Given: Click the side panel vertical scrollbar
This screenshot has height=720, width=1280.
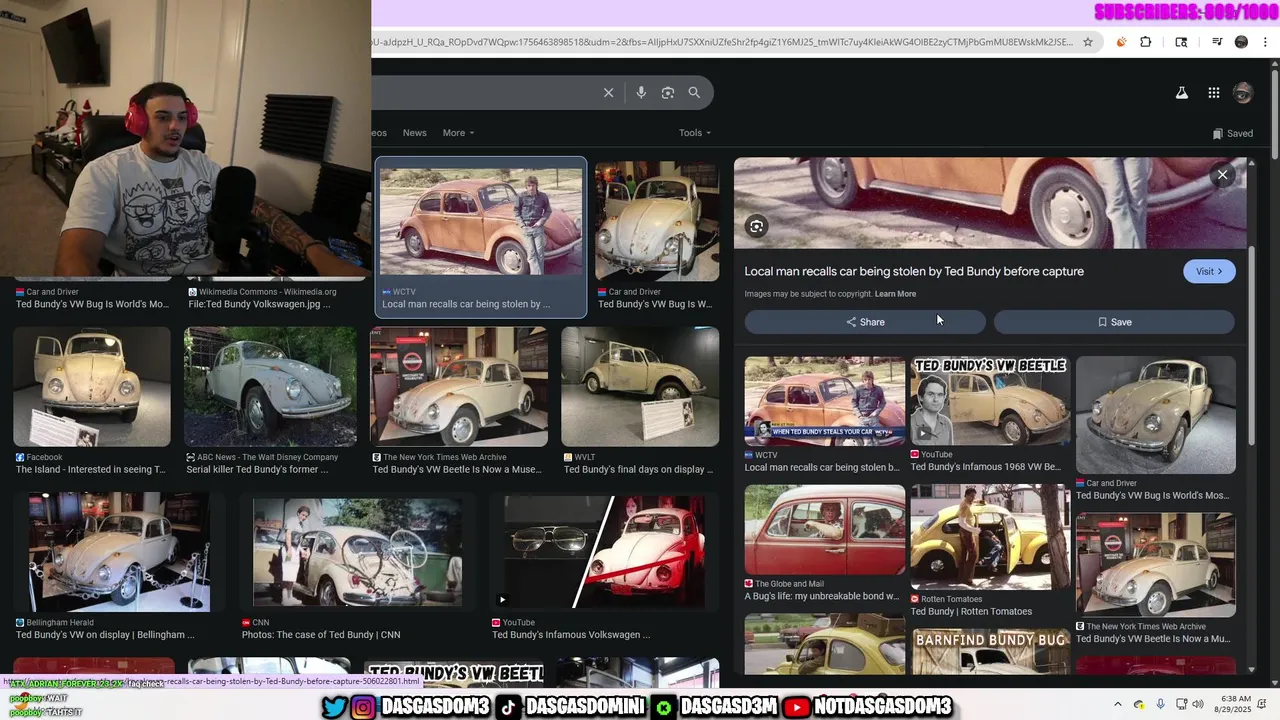Looking at the screenshot, I should [x=1251, y=345].
